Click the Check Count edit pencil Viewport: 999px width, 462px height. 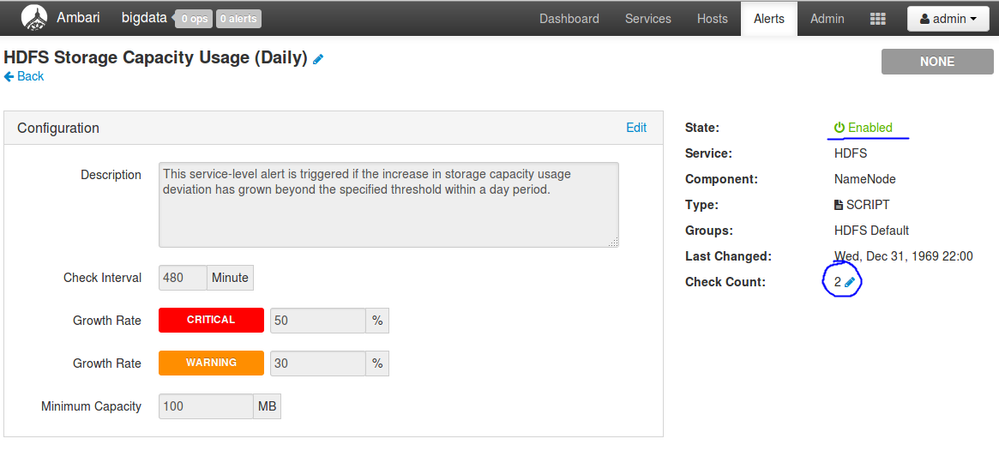[850, 282]
